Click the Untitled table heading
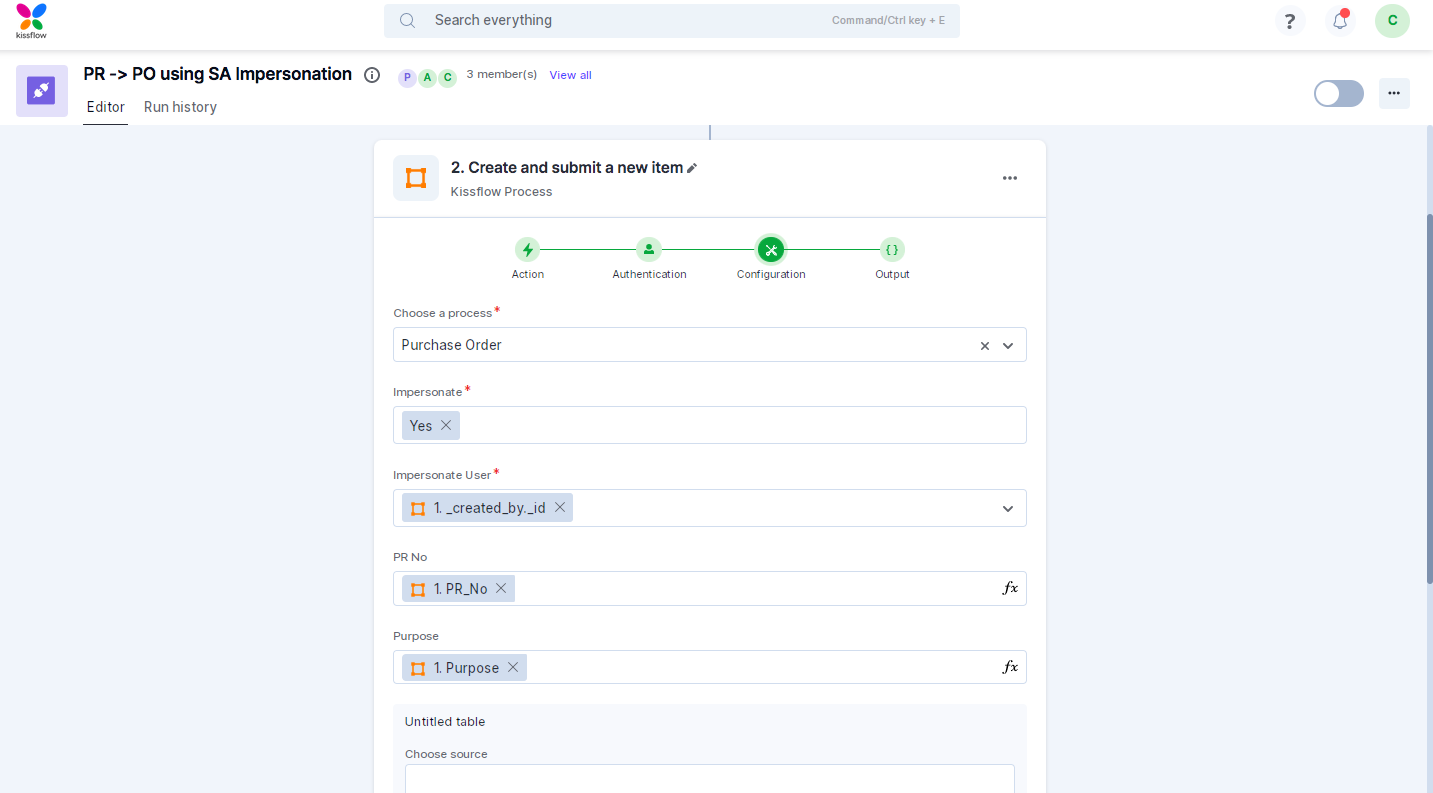Viewport: 1433px width, 793px height. point(445,721)
